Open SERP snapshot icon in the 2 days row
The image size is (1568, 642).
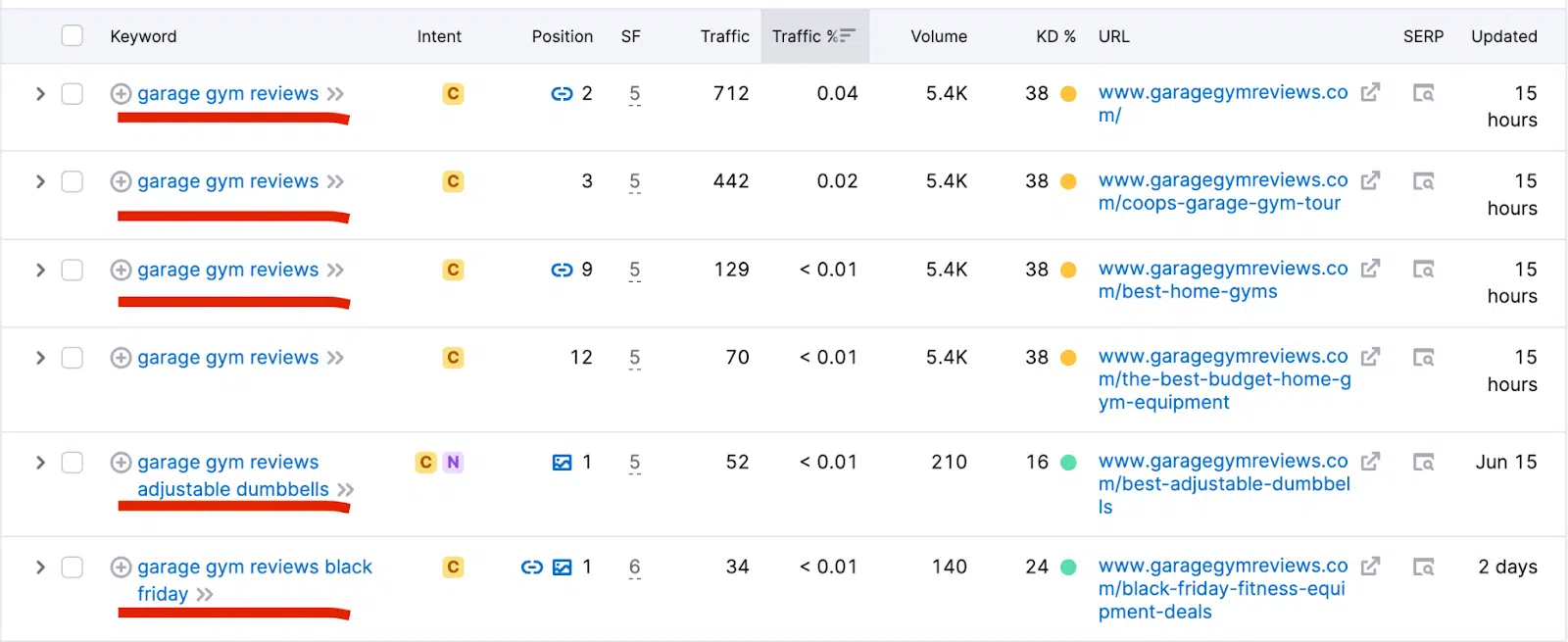(1423, 567)
